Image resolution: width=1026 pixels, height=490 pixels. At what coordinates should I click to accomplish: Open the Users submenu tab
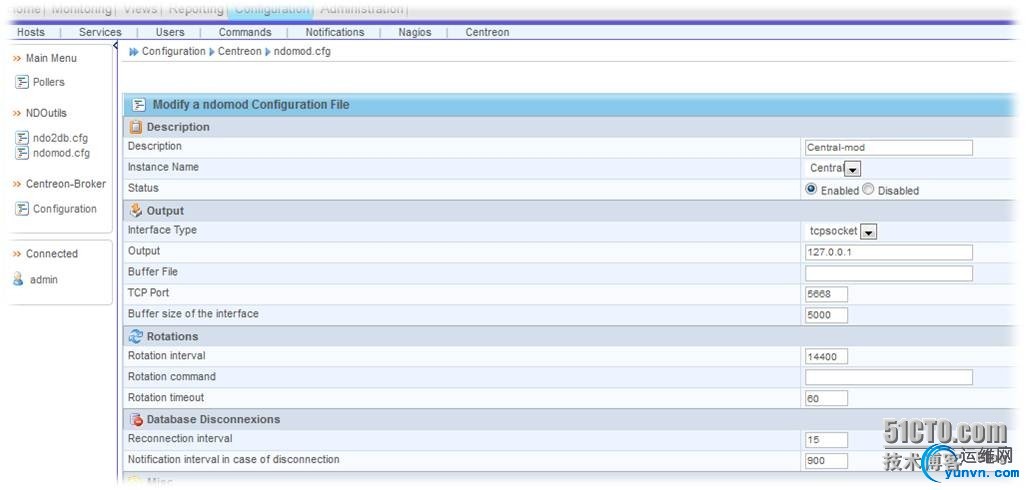point(170,32)
